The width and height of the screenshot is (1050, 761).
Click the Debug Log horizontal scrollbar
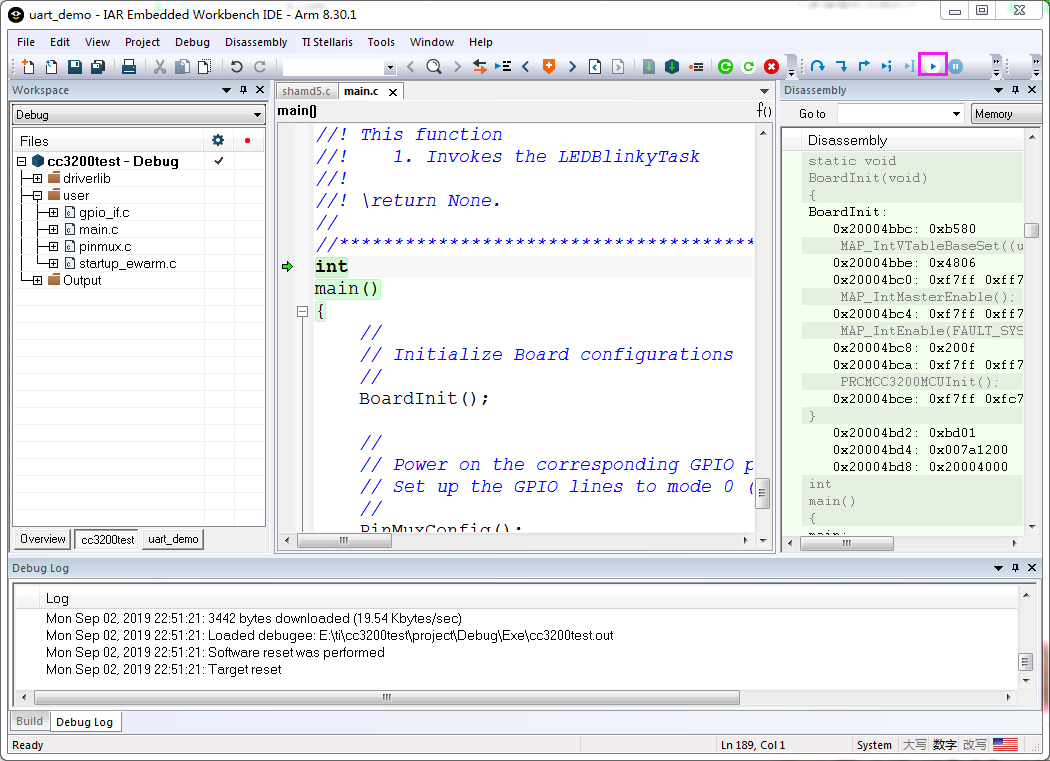tap(387, 697)
